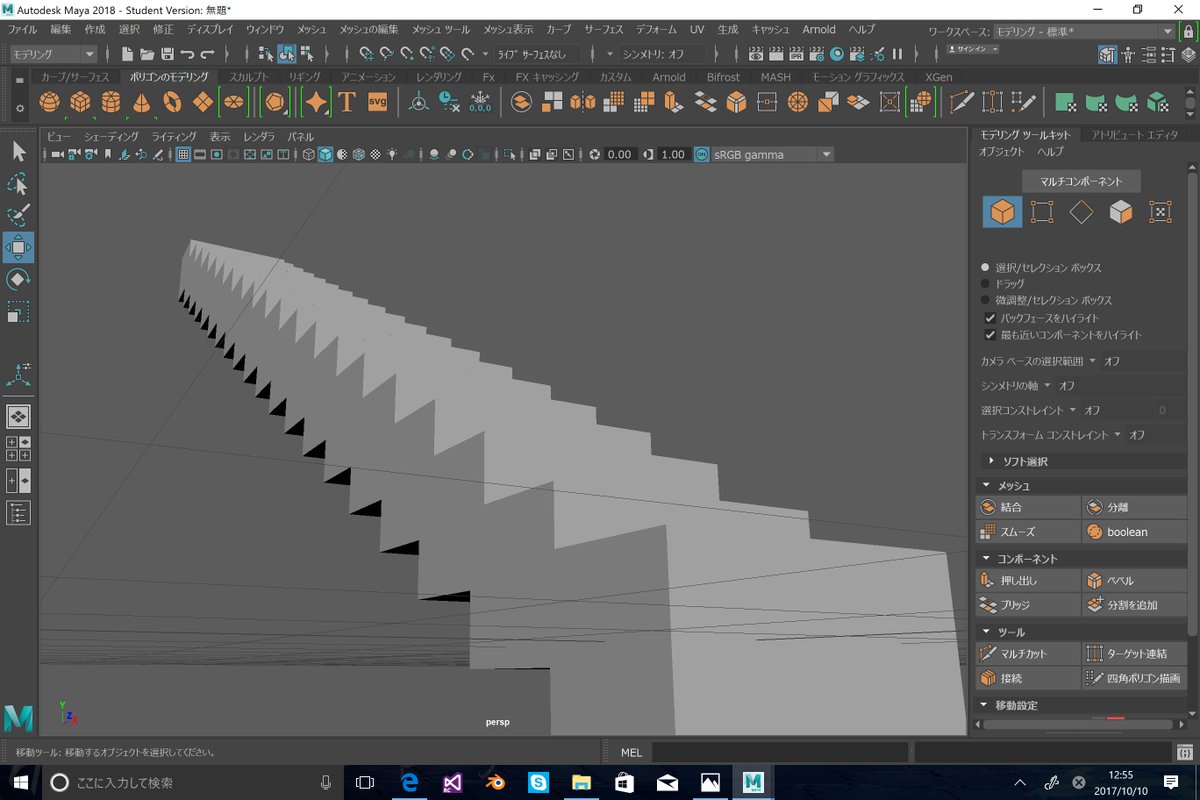Screen dimensions: 1200x800
Task: Open the シンメトリ: オフ dropdown
Action: (x=660, y=54)
